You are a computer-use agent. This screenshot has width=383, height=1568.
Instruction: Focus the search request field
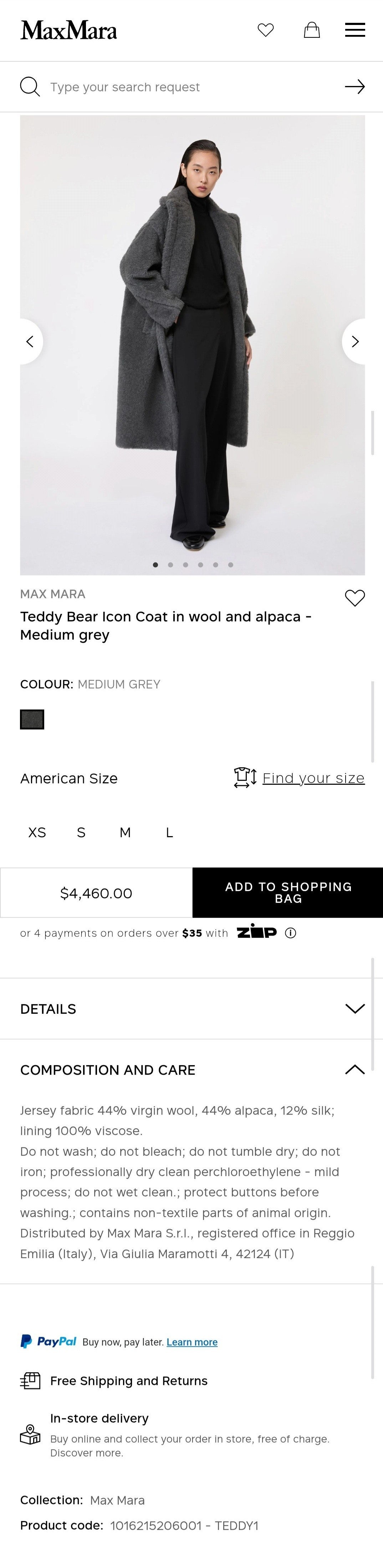(x=189, y=87)
